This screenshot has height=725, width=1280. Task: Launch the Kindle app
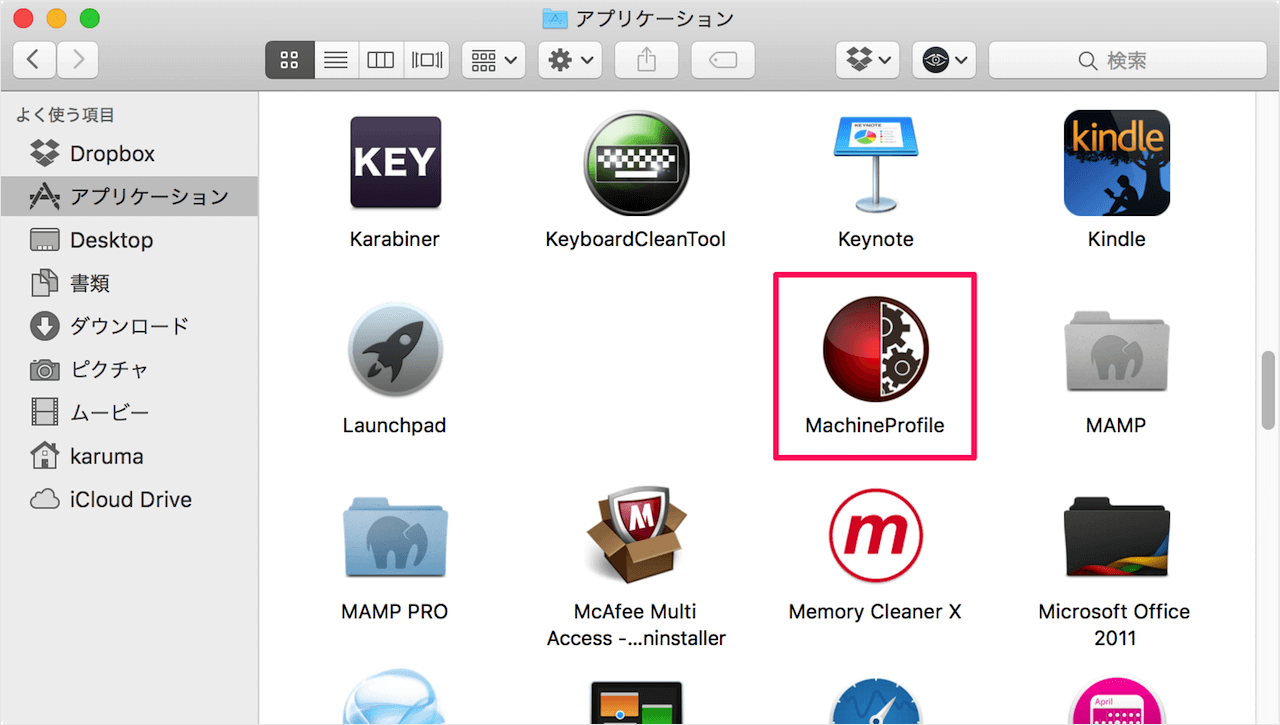(1115, 162)
